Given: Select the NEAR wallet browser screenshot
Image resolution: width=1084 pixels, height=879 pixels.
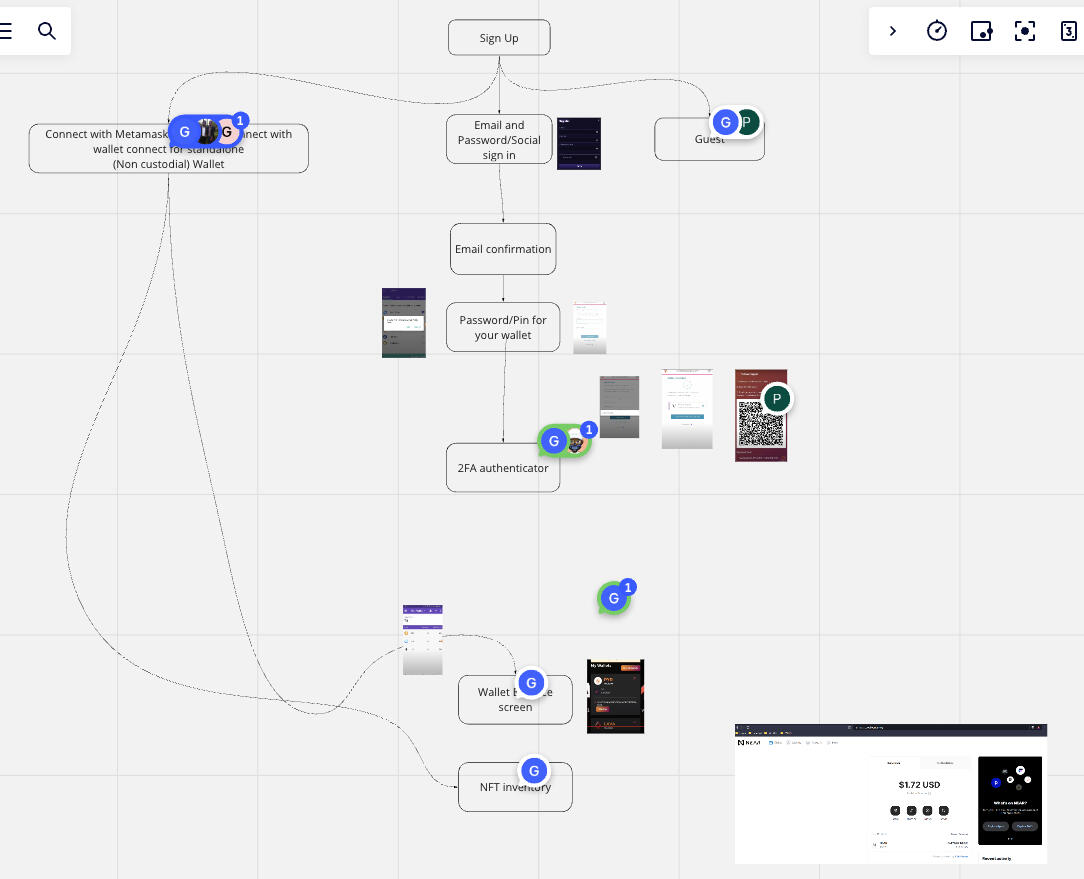Looking at the screenshot, I should click(x=890, y=794).
